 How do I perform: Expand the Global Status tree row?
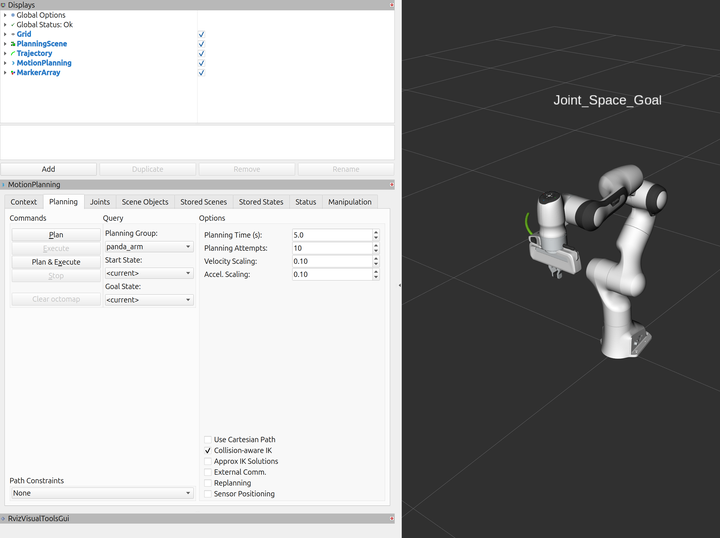(x=5, y=25)
